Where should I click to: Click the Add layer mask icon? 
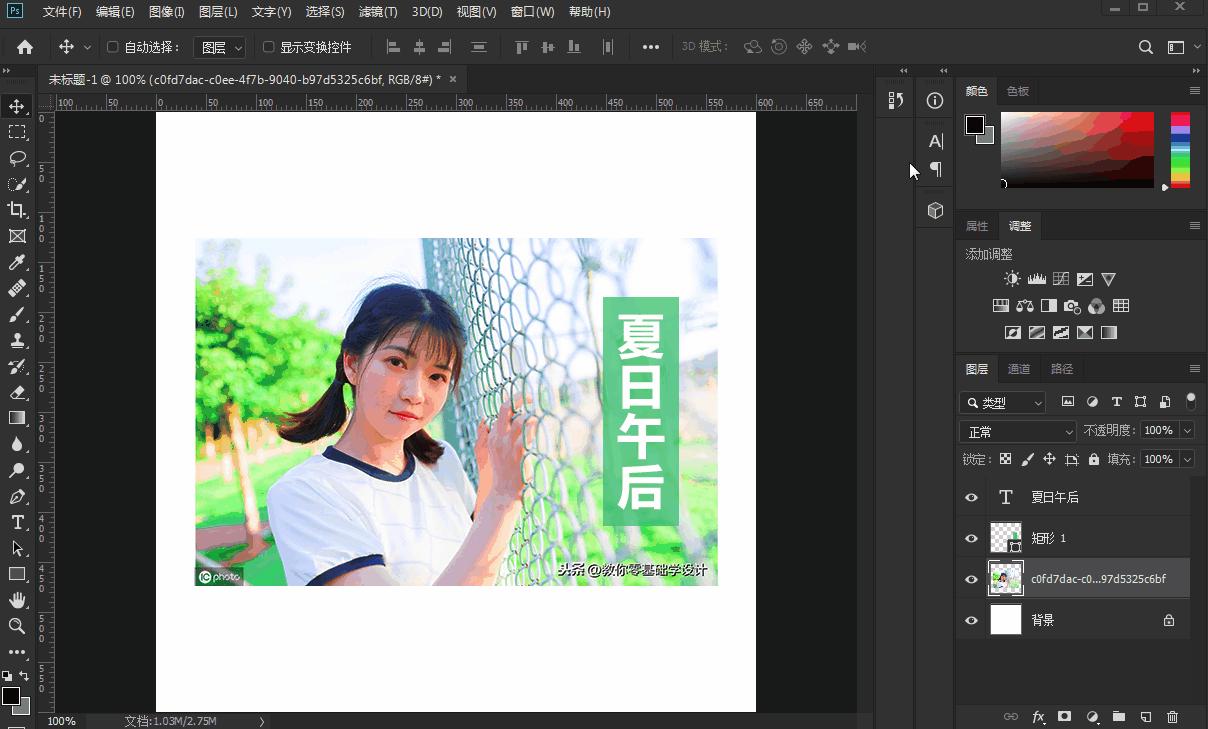(x=1065, y=717)
